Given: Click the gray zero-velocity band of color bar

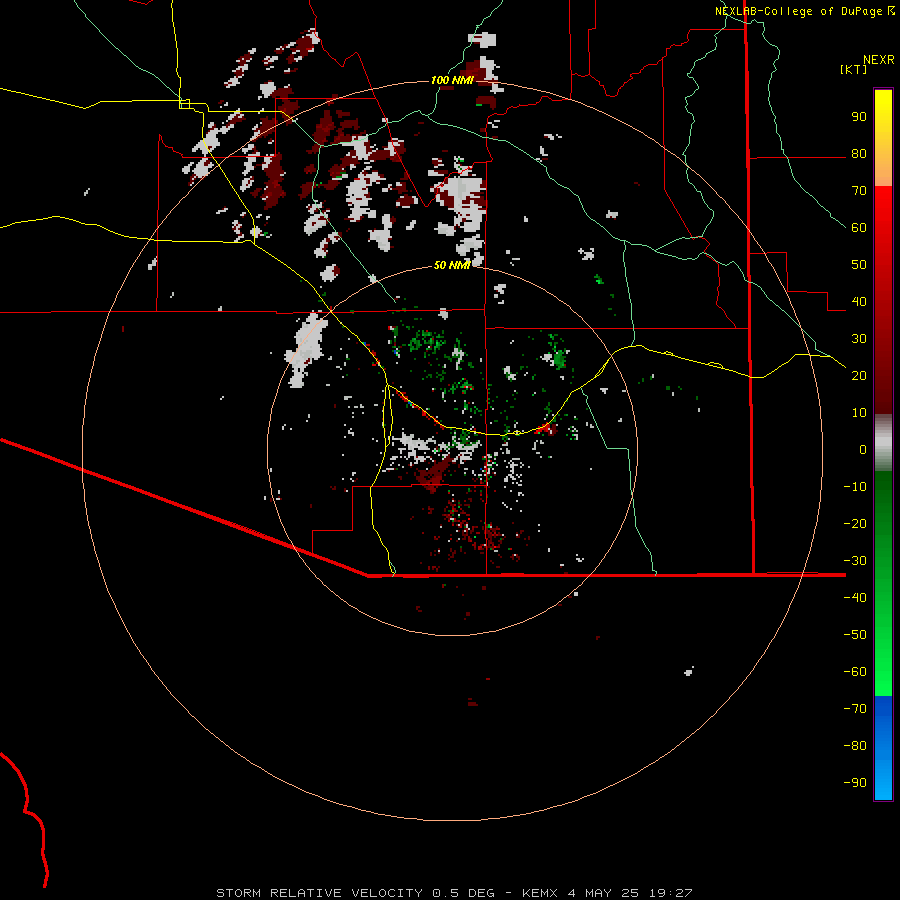Looking at the screenshot, I should (883, 443).
